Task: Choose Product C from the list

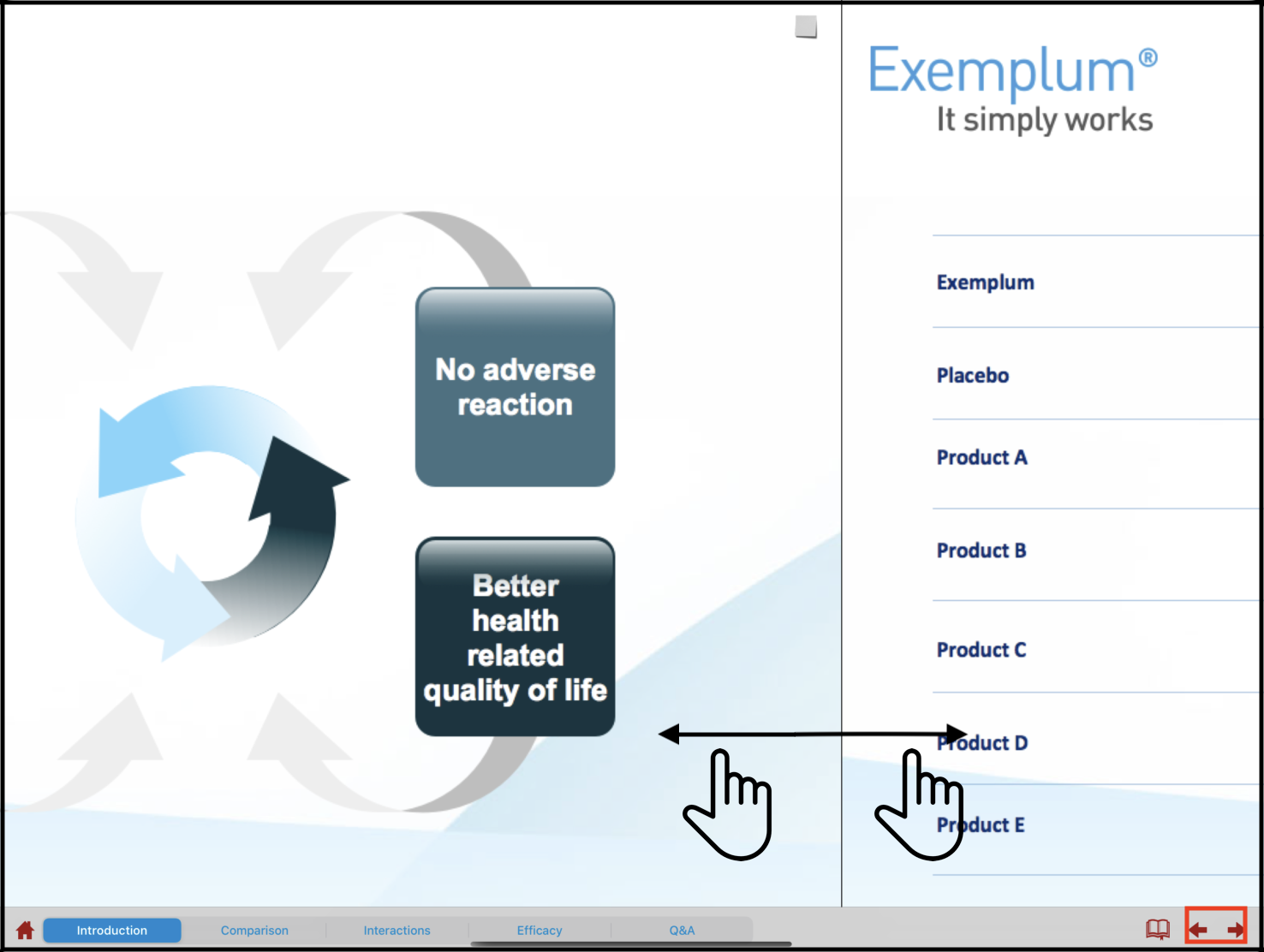Action: coord(981,650)
